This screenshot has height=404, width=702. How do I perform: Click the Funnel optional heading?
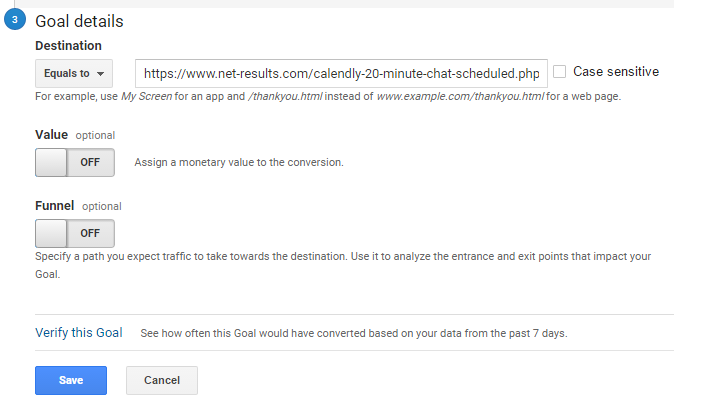pos(78,206)
